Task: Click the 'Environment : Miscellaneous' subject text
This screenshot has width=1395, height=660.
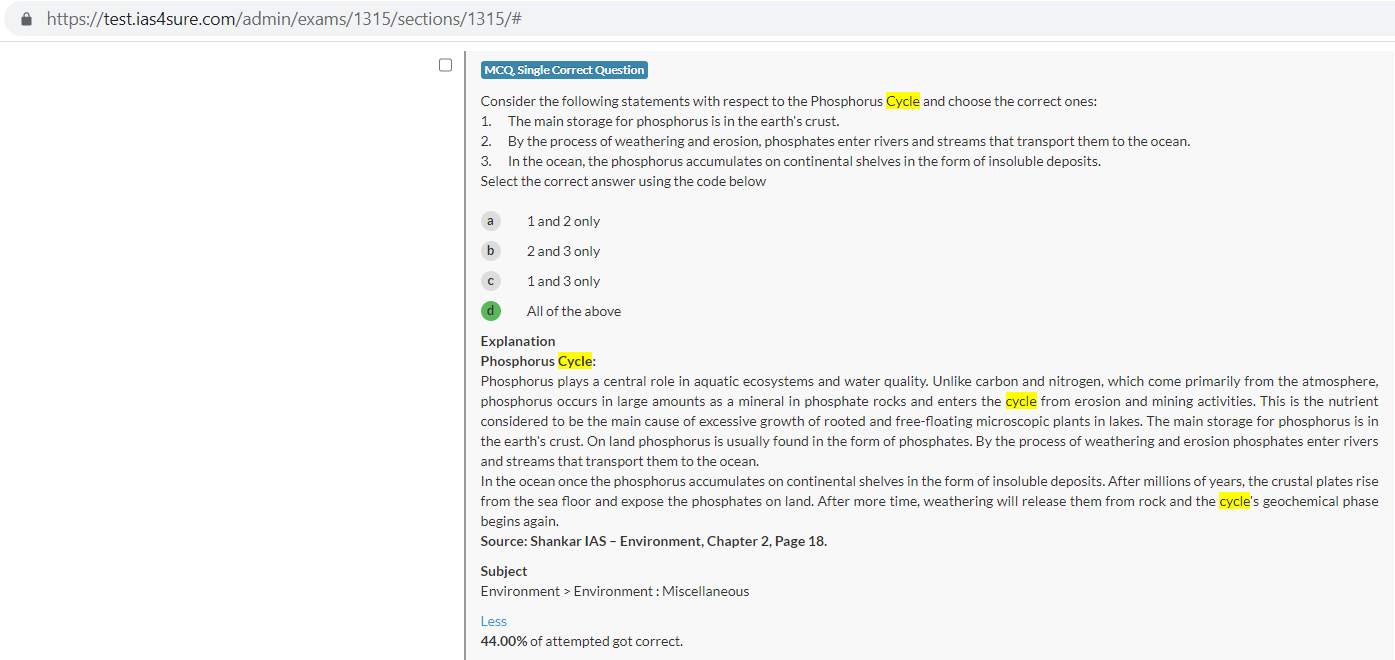Action: (660, 591)
